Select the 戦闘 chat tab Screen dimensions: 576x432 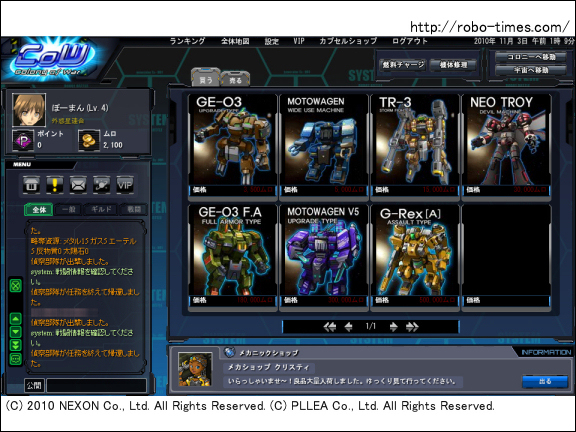point(134,210)
